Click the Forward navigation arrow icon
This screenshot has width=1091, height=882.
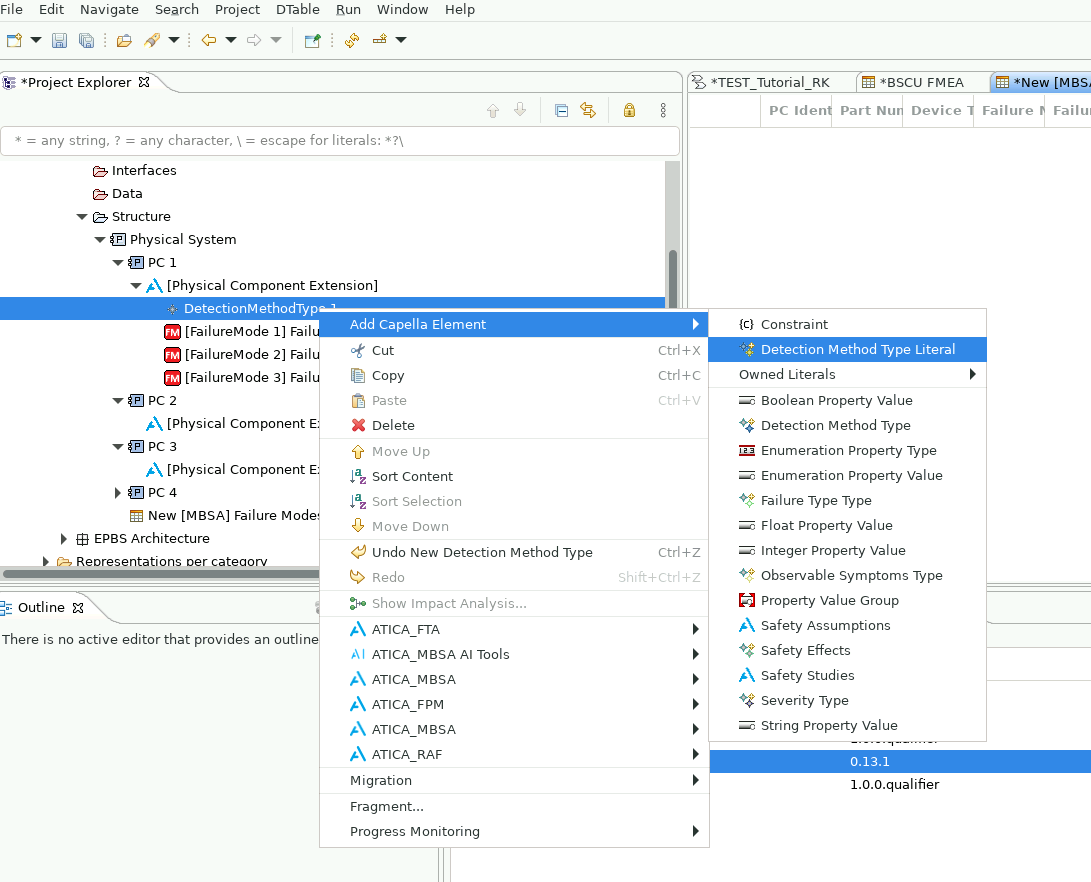click(254, 40)
